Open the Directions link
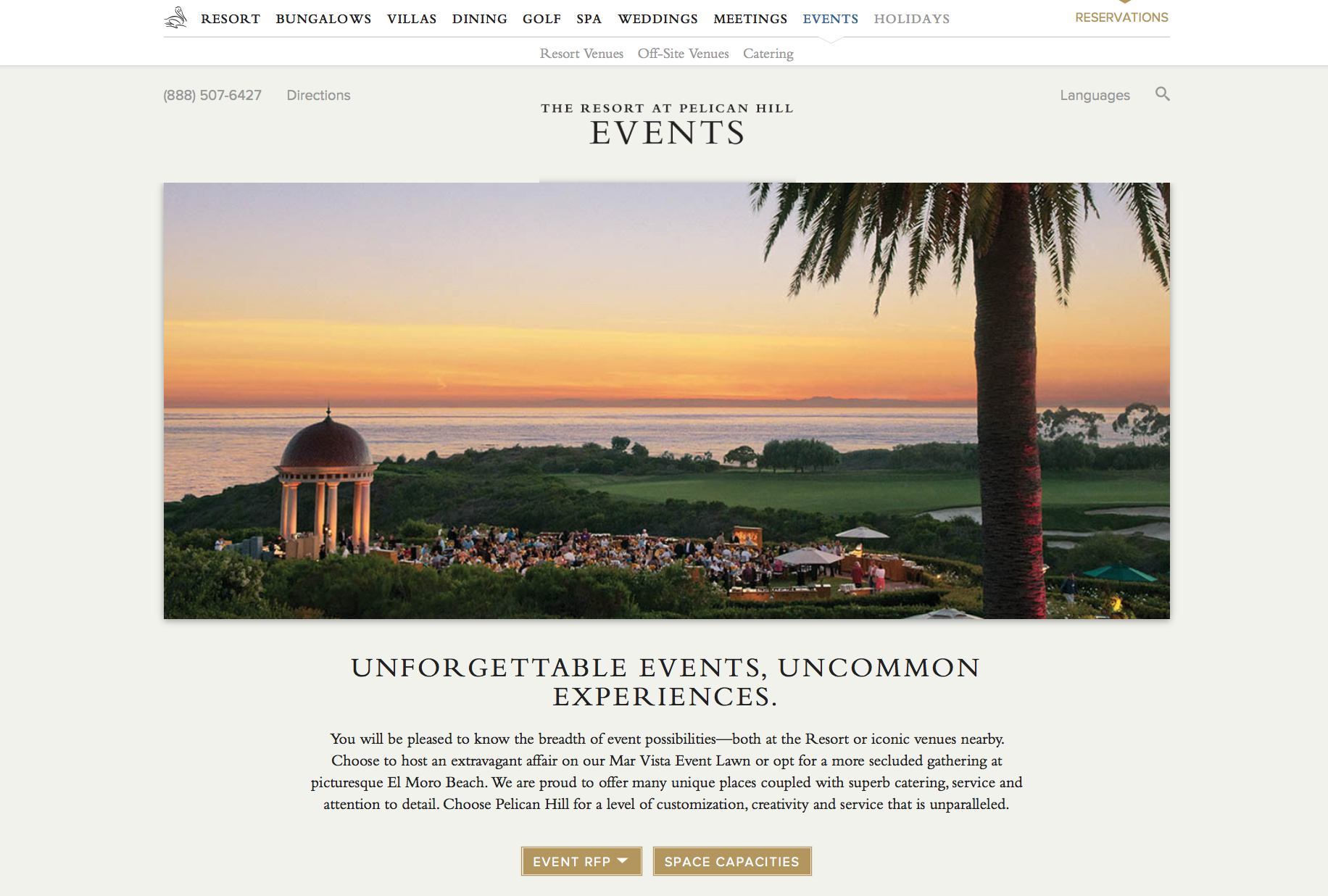This screenshot has height=896, width=1328. 318,95
